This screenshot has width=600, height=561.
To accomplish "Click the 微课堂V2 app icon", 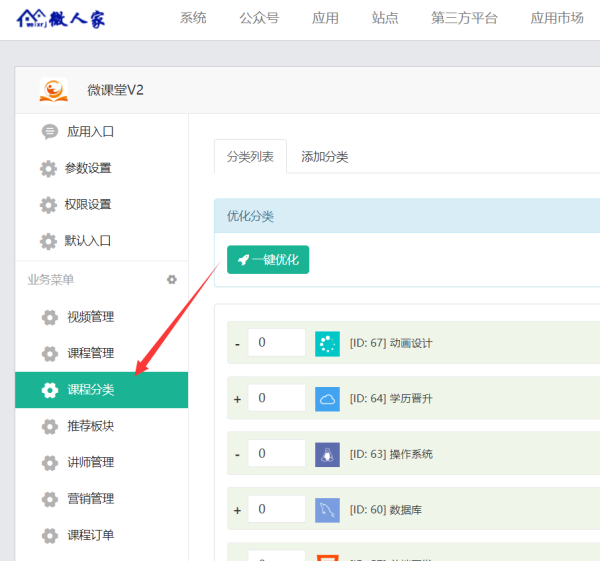I will coord(54,90).
